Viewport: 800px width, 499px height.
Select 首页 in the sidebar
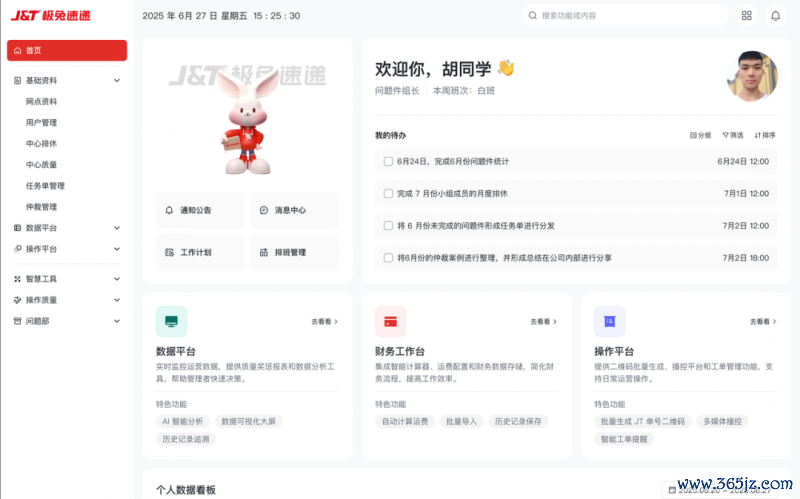[67, 51]
